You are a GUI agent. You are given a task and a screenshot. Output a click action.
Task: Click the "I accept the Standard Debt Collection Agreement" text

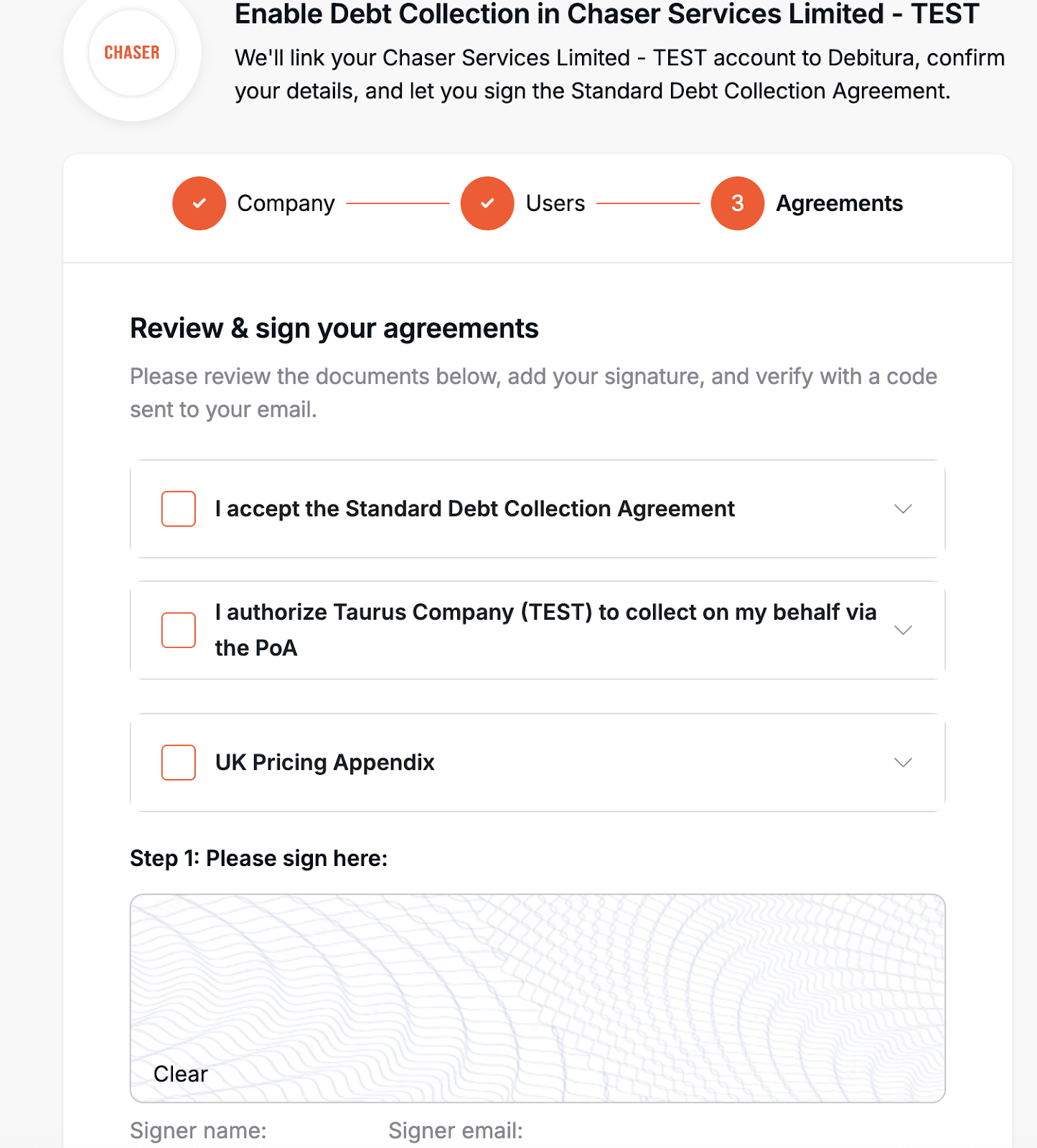click(x=474, y=509)
